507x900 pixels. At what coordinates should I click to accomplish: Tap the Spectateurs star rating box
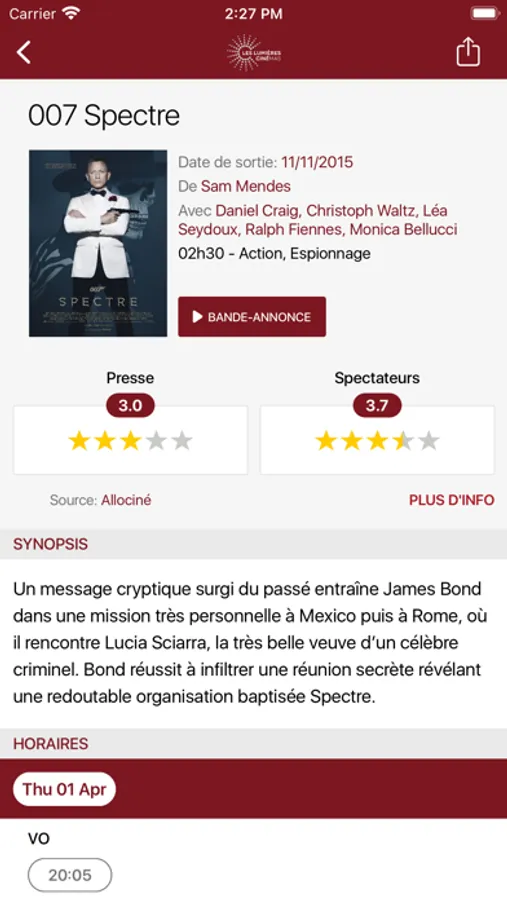pyautogui.click(x=377, y=440)
